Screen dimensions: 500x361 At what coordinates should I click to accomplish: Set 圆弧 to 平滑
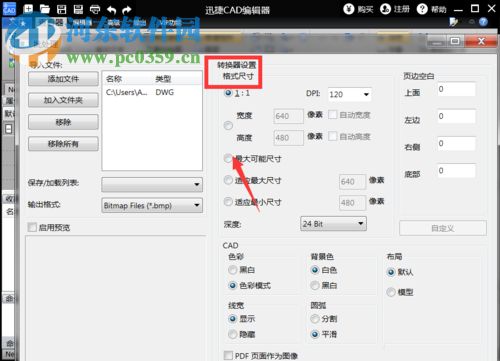click(x=315, y=334)
